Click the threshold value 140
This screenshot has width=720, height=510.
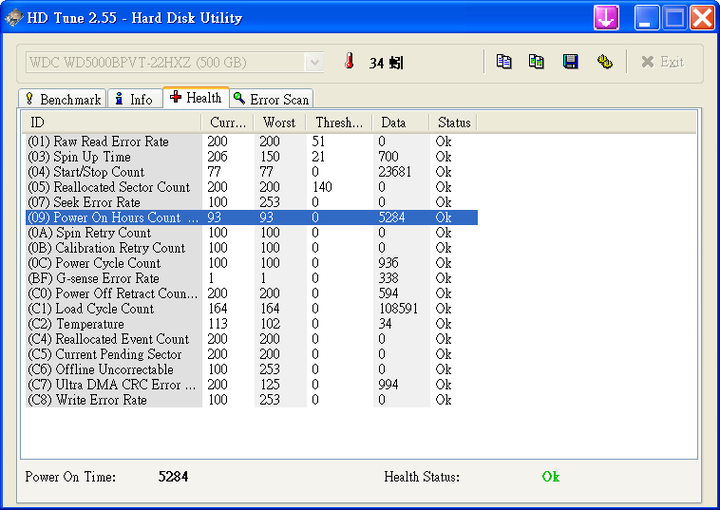coord(322,187)
